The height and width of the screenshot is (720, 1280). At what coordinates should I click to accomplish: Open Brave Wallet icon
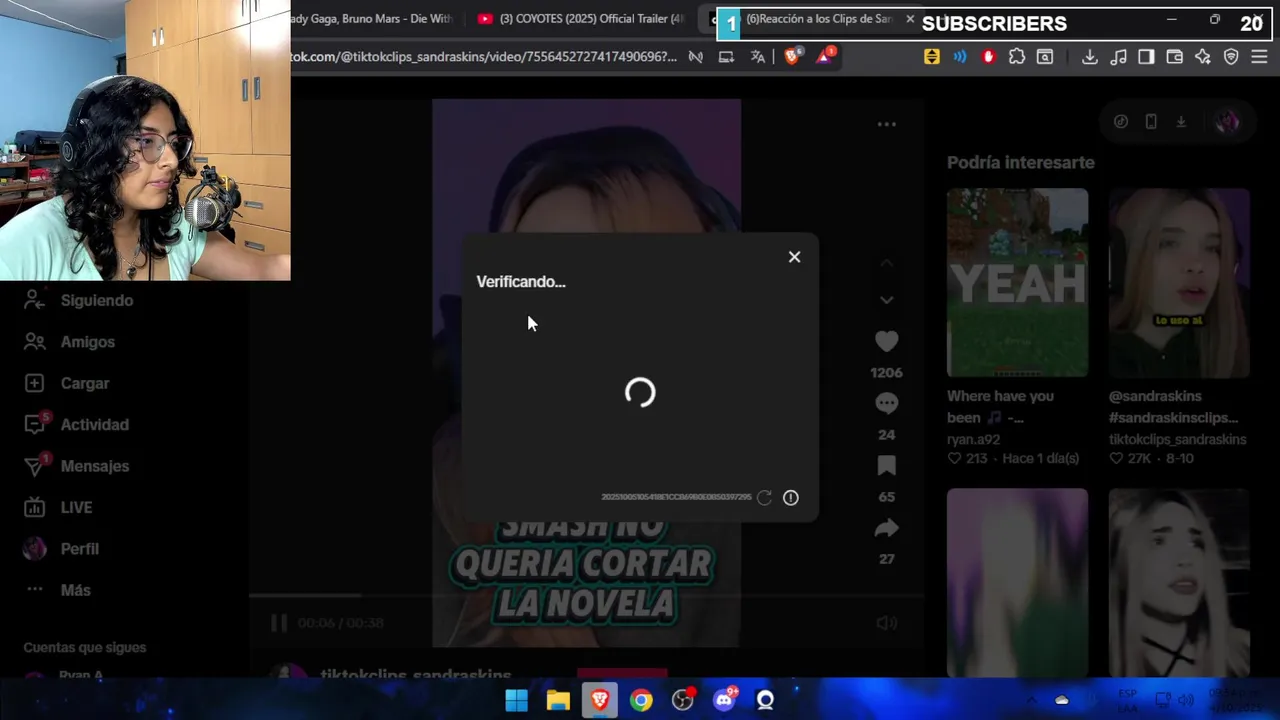pos(1175,57)
